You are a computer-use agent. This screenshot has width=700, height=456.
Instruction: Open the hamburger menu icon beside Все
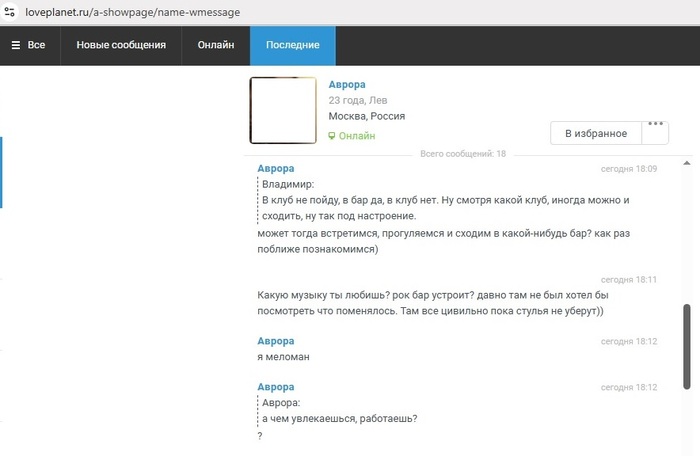pyautogui.click(x=16, y=45)
